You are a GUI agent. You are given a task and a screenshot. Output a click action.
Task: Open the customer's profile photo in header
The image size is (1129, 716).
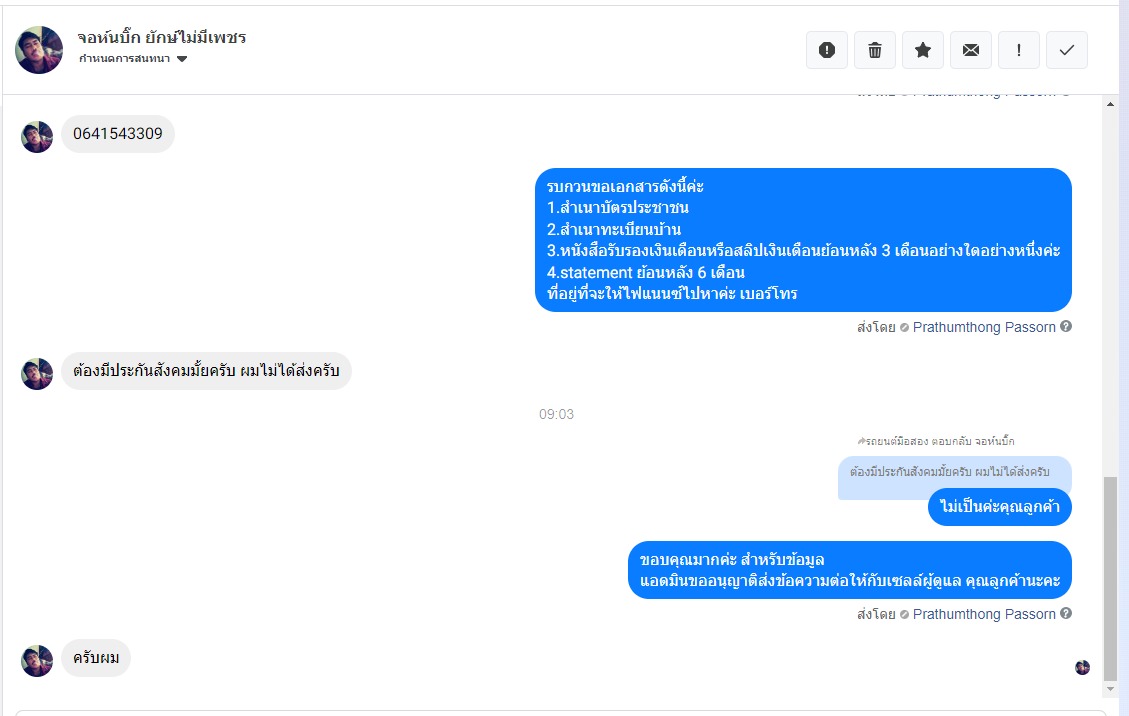[x=39, y=50]
